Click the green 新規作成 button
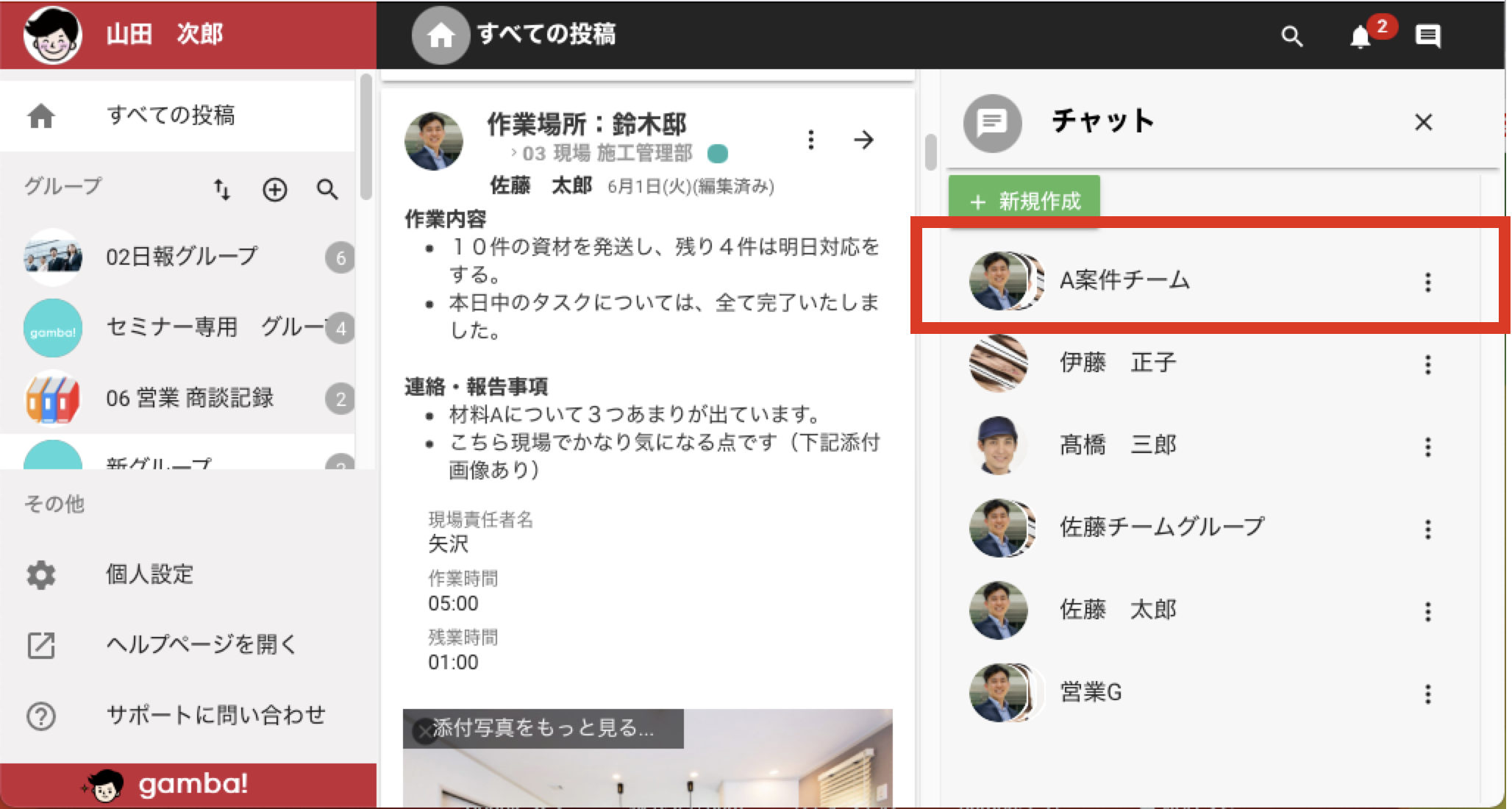1512x809 pixels. click(1024, 201)
